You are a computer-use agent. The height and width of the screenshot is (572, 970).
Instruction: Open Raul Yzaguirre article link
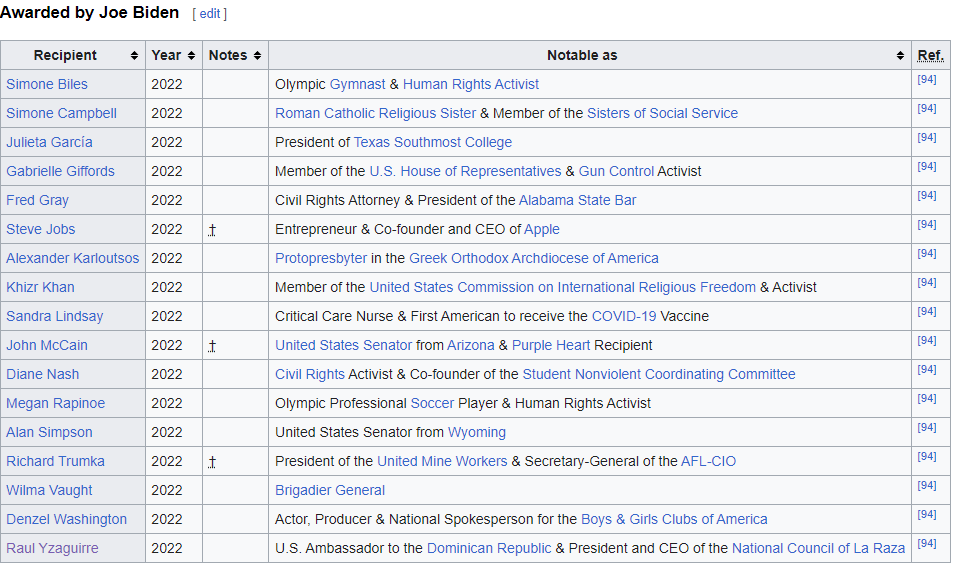tap(53, 549)
